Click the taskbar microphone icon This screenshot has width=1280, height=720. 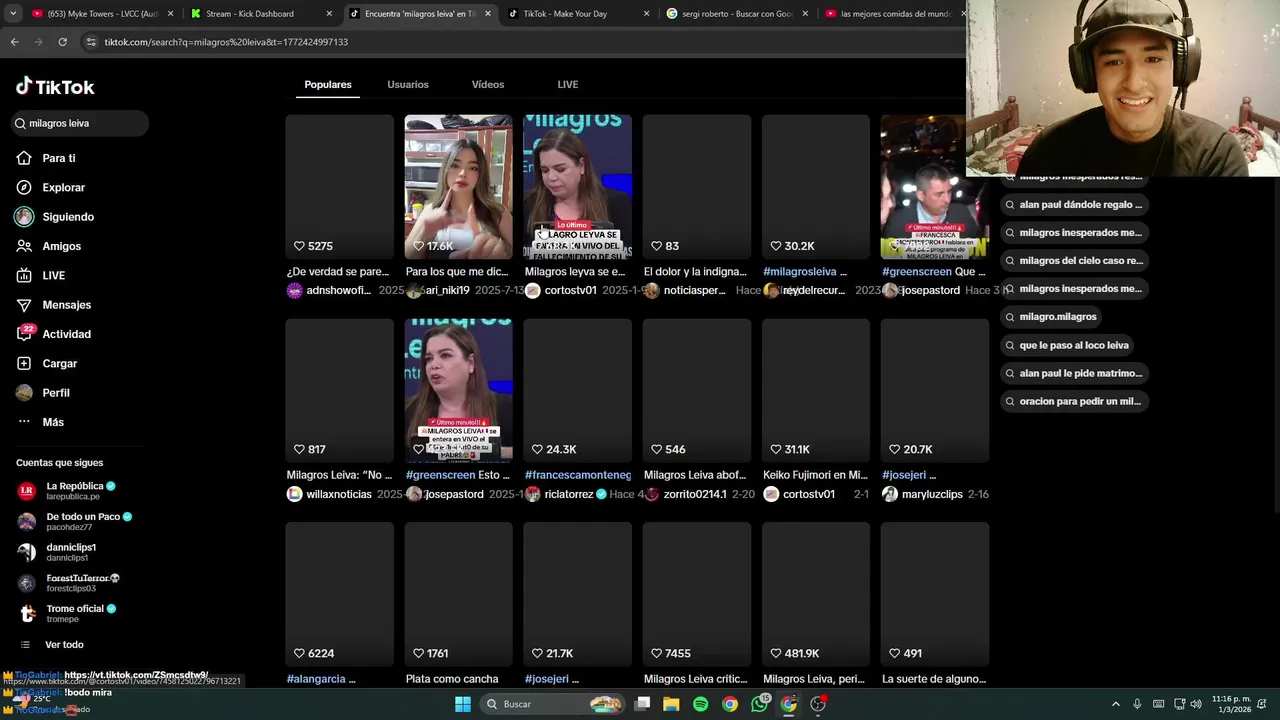[x=1137, y=704]
